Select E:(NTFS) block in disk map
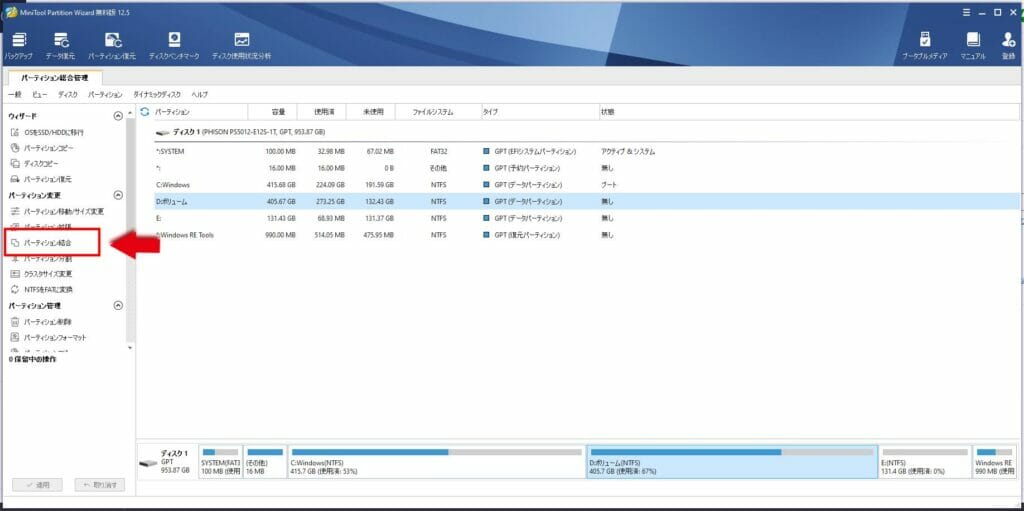 click(925, 461)
